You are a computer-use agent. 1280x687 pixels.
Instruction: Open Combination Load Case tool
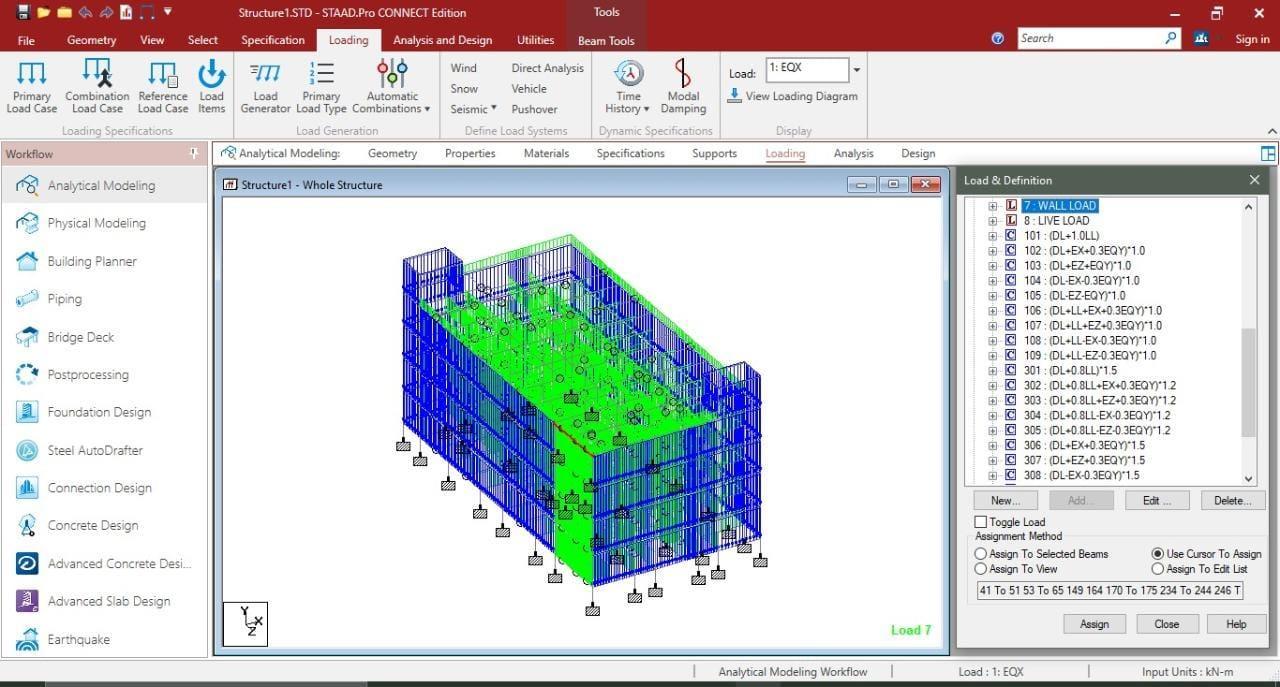97,86
